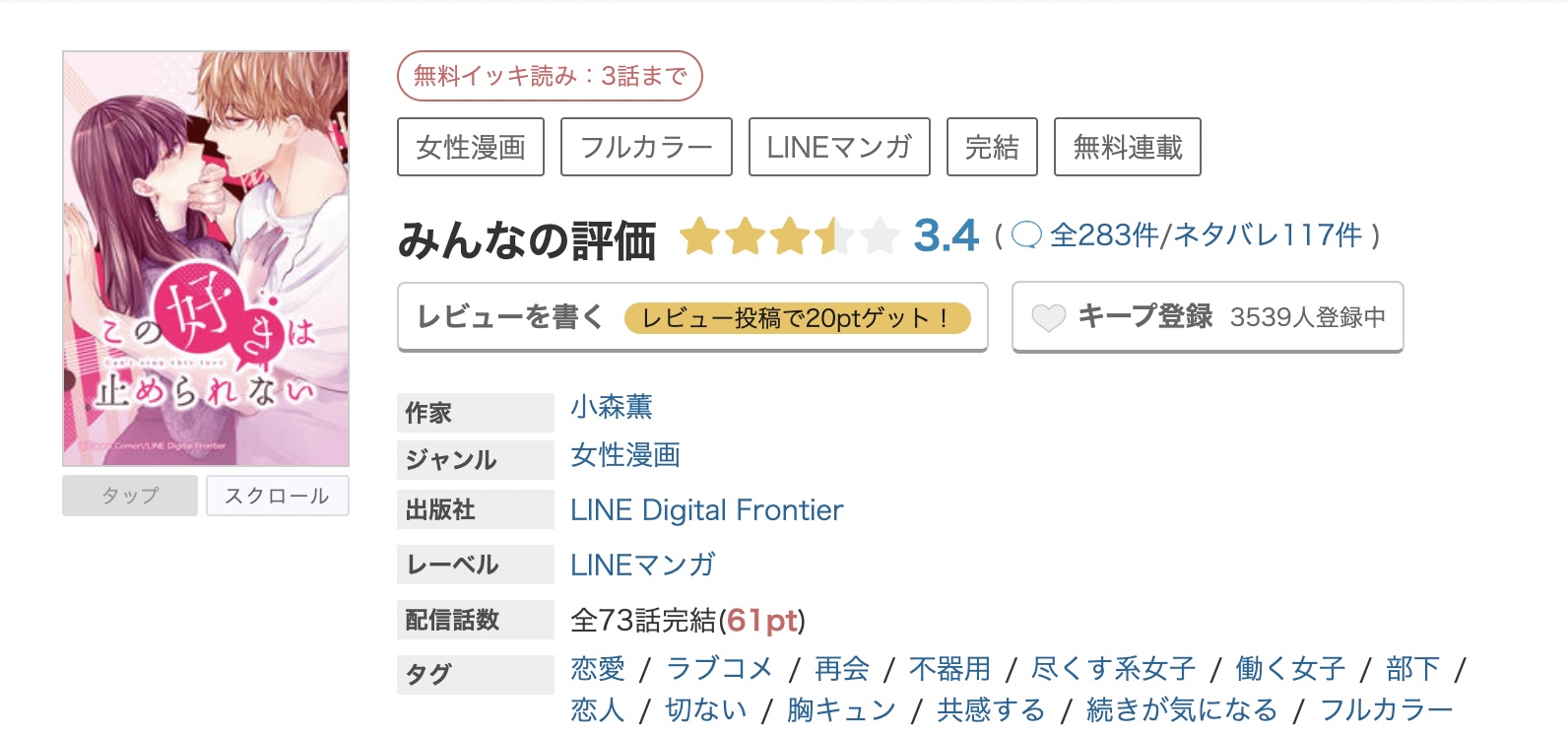Open the 胸キュン tag

[839, 709]
